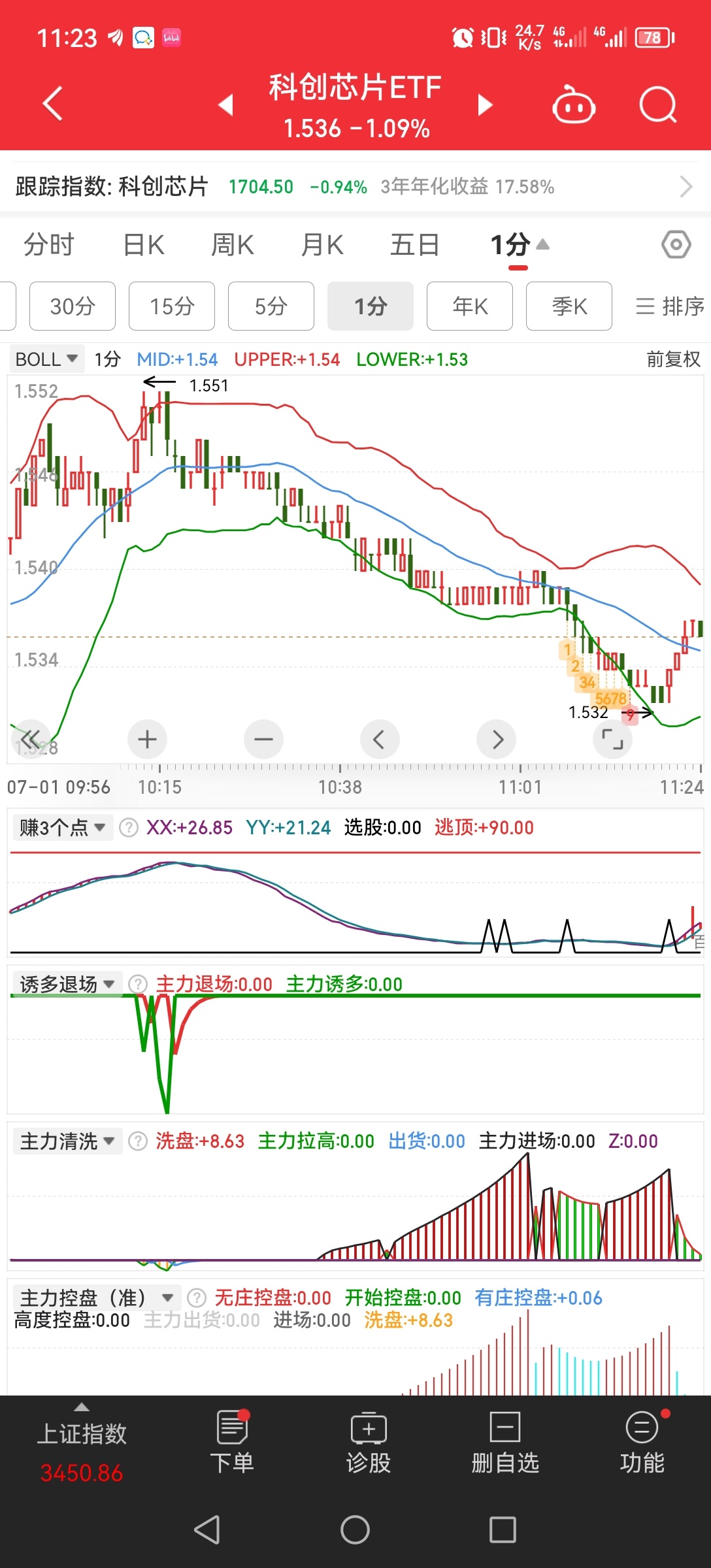Open help for 主力清洗 indicator
This screenshot has height=1568, width=711.
click(137, 1141)
